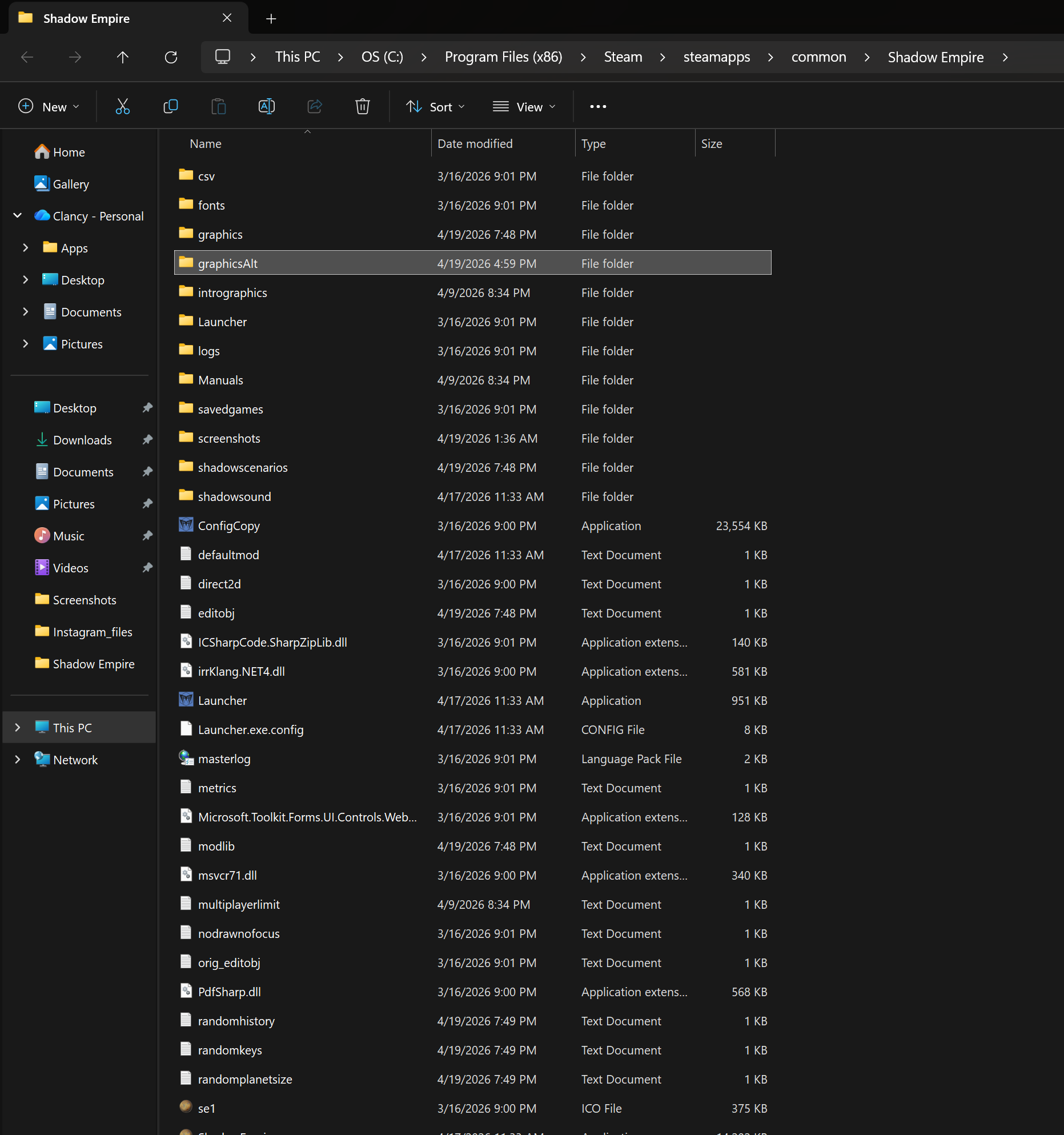This screenshot has height=1135, width=1064.
Task: Select the csv folder
Action: [472, 175]
